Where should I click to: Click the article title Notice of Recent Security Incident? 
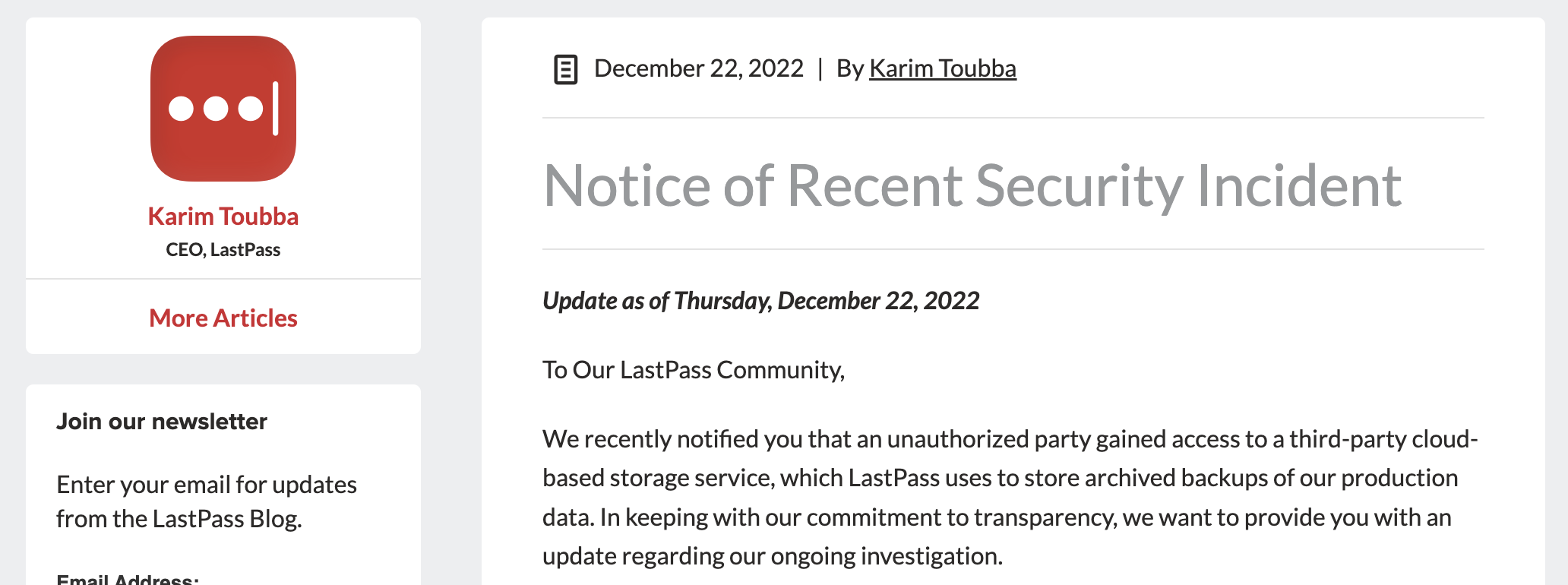pyautogui.click(x=971, y=185)
